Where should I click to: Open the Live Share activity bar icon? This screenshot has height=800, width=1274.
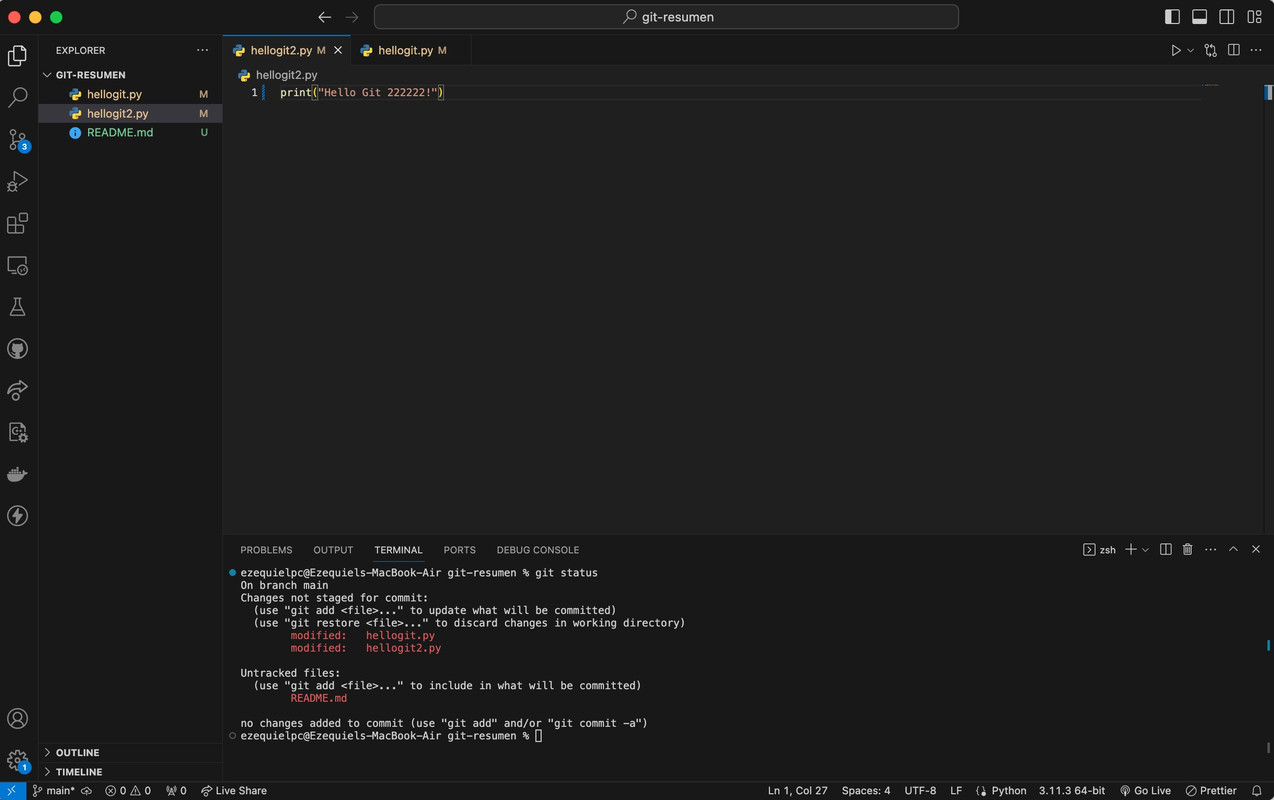17,390
